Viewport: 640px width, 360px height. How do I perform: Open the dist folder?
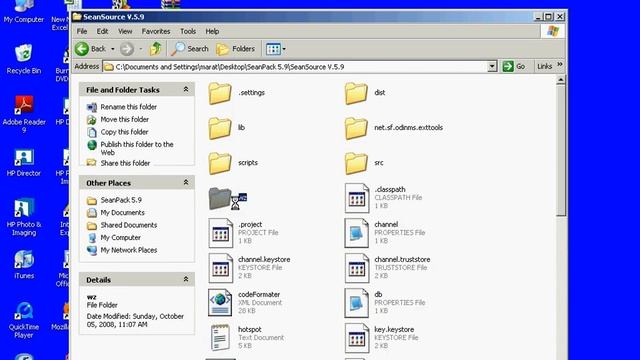pos(356,93)
